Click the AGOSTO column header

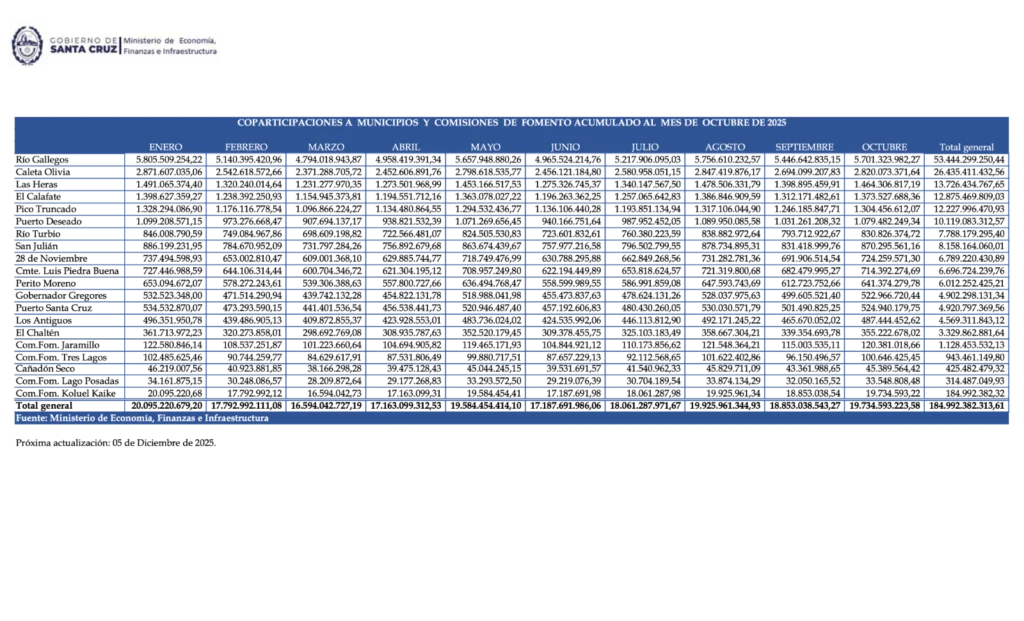pyautogui.click(x=725, y=147)
